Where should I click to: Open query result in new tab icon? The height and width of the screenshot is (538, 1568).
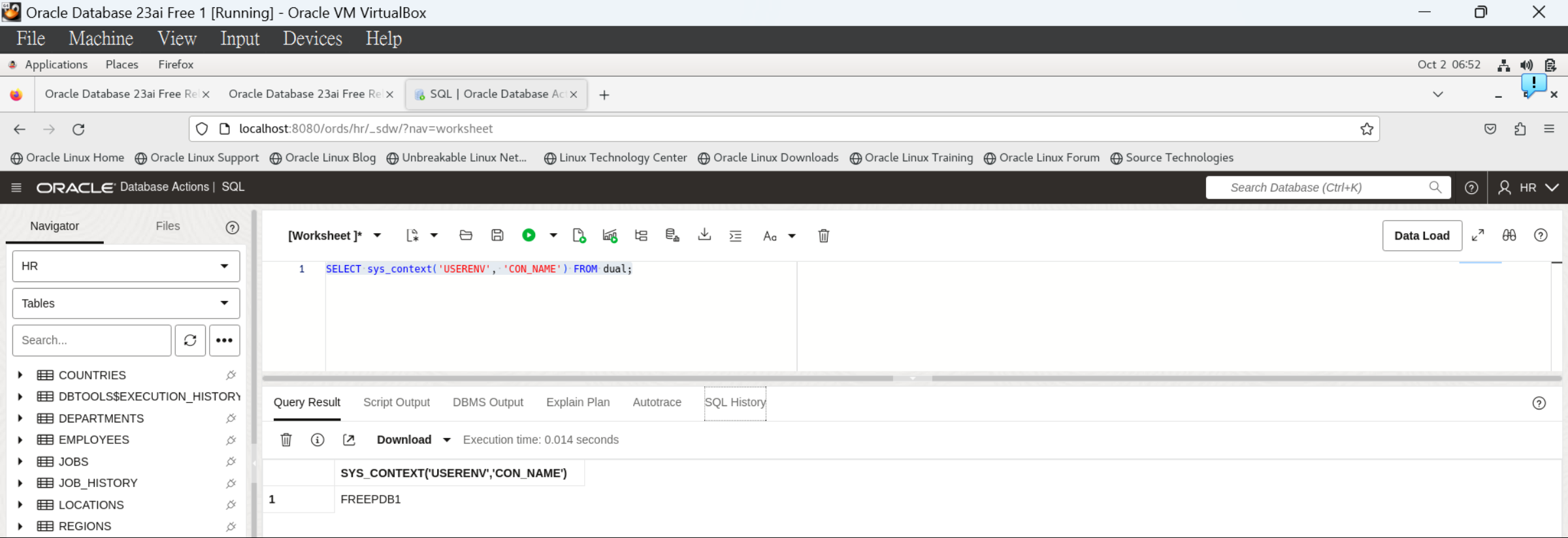coord(349,439)
